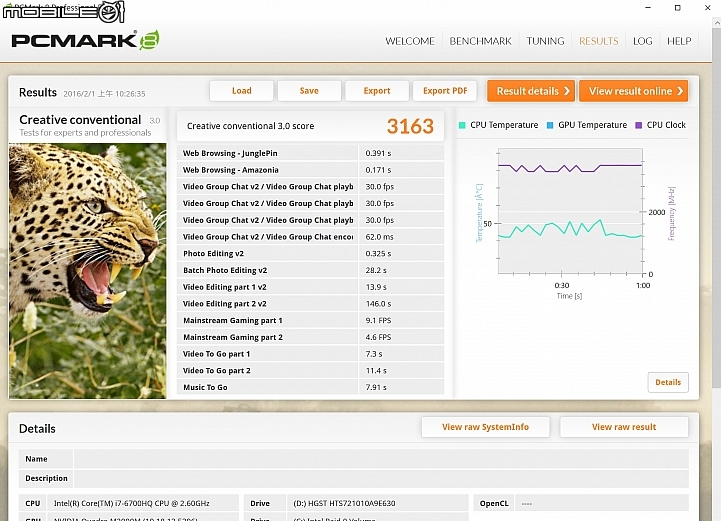Click the Name field in Details

(381, 459)
